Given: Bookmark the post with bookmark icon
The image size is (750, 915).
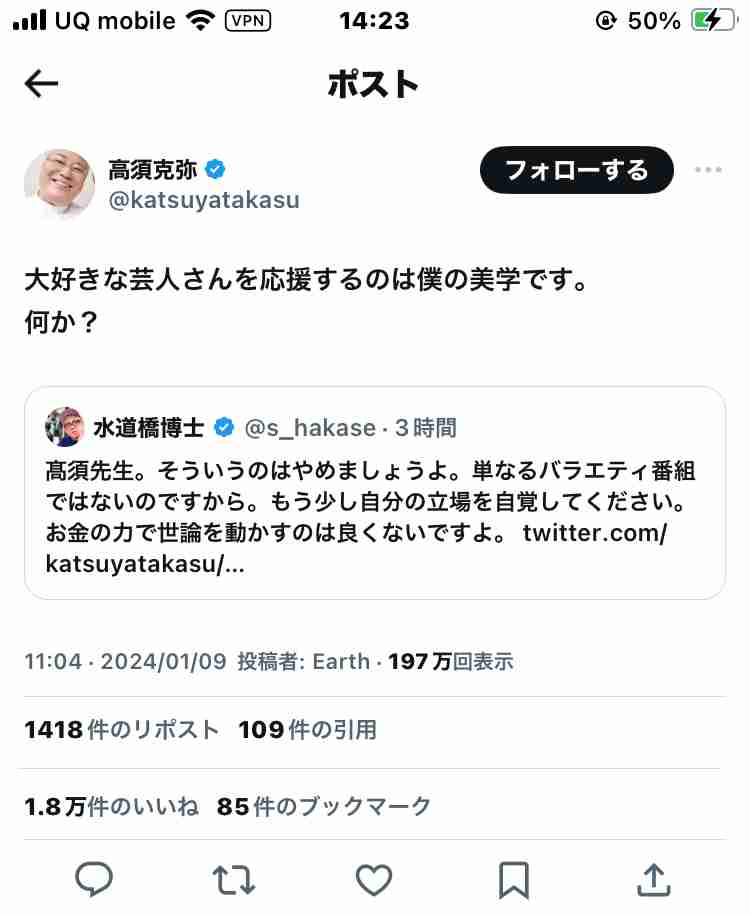Looking at the screenshot, I should [514, 880].
